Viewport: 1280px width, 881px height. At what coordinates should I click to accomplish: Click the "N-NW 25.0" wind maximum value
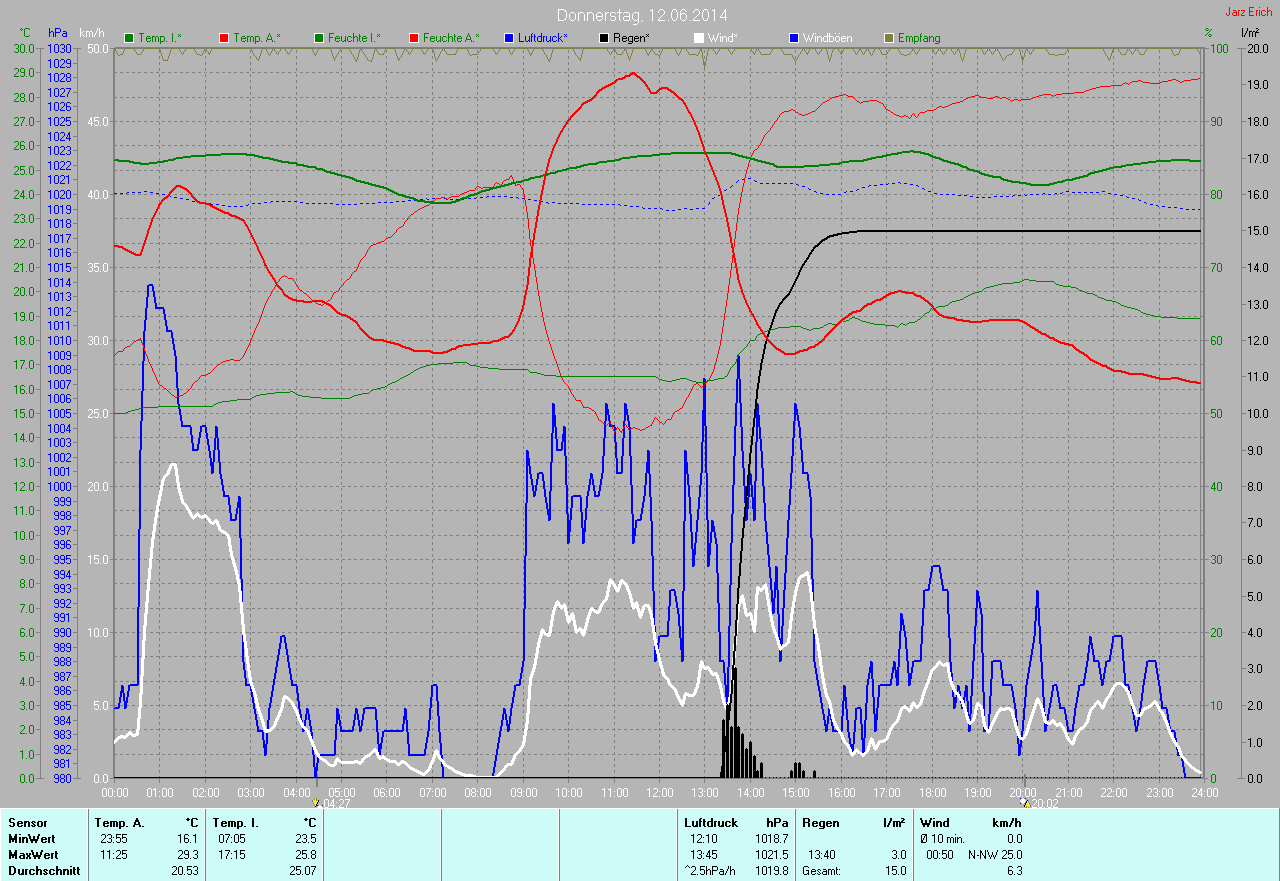[x=994, y=855]
